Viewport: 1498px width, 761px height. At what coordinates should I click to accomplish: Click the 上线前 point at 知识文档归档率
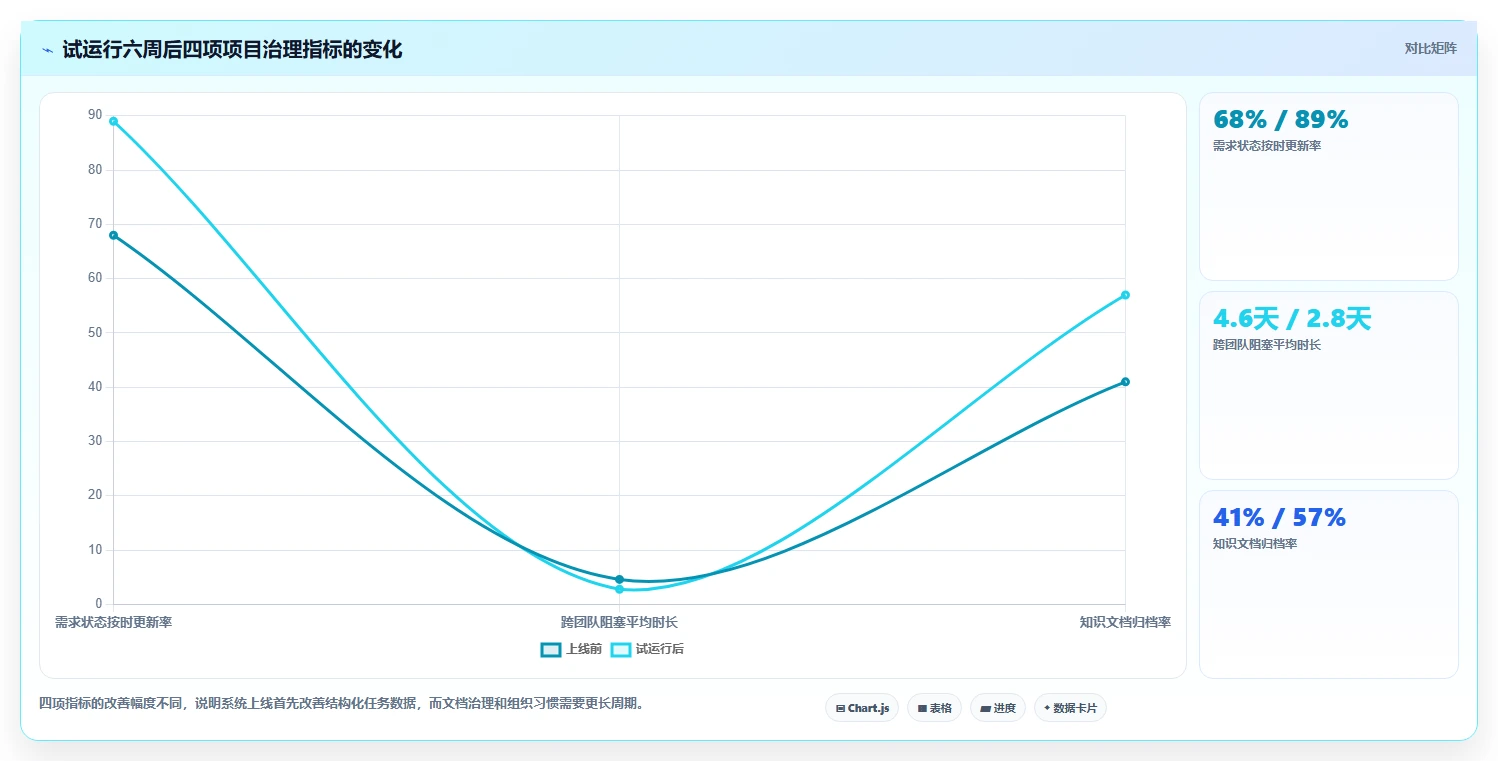point(1125,381)
